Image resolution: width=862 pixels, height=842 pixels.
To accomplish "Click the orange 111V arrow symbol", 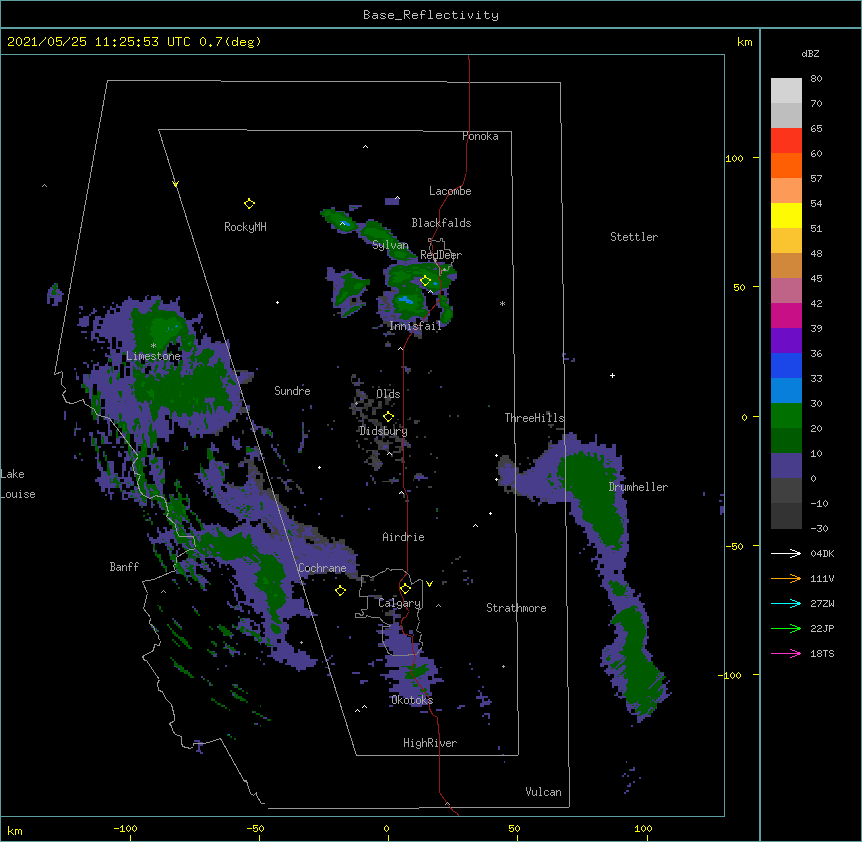I will [786, 578].
